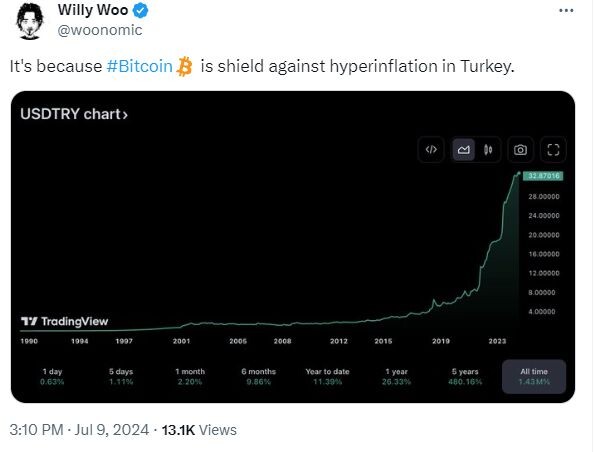Open chart in fullscreen mode icon

[x=553, y=150]
